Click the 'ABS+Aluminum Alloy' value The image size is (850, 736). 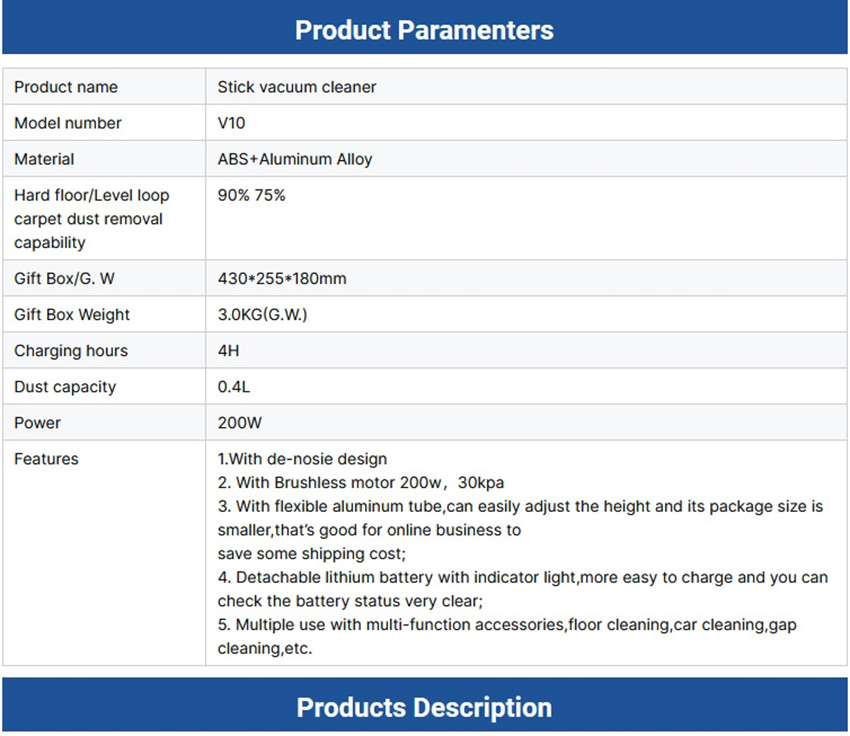click(x=295, y=159)
